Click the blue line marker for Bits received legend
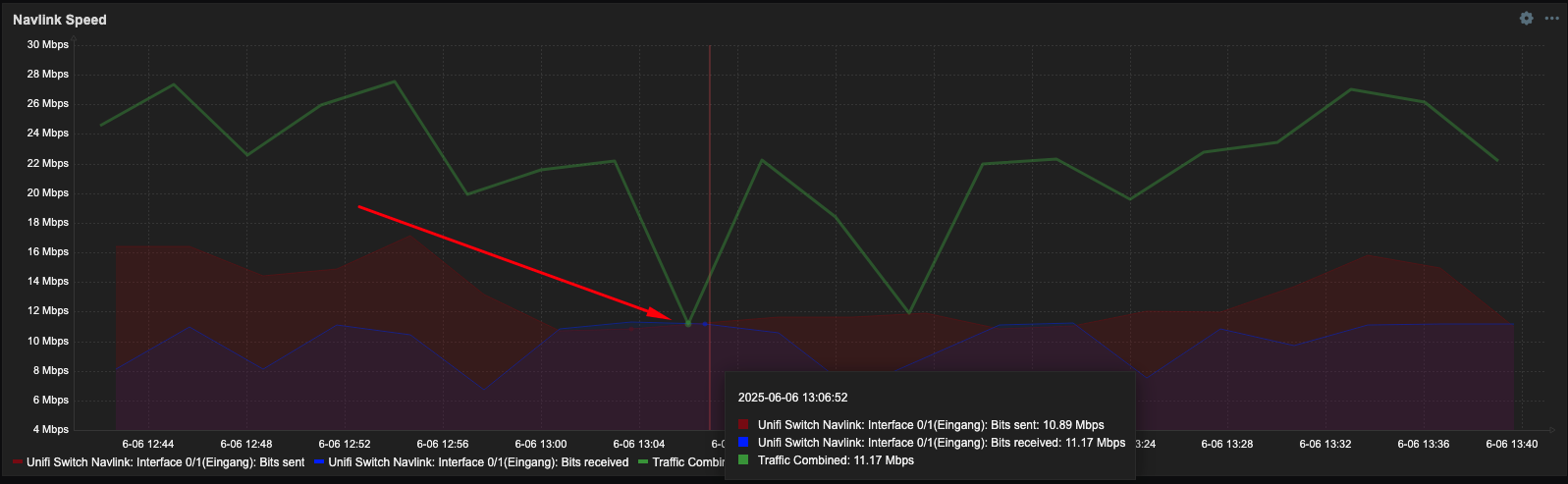 pyautogui.click(x=319, y=462)
